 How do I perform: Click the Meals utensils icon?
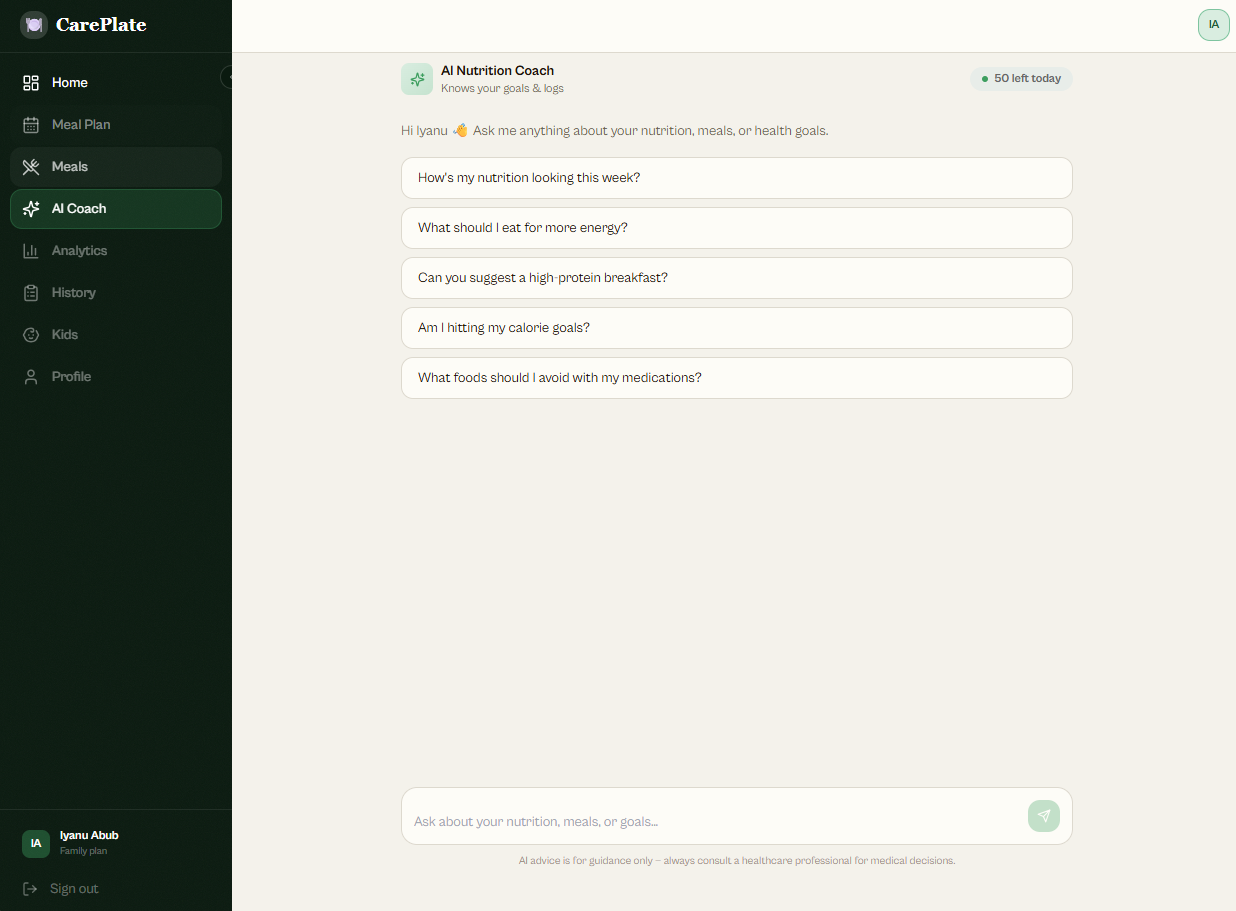(32, 166)
